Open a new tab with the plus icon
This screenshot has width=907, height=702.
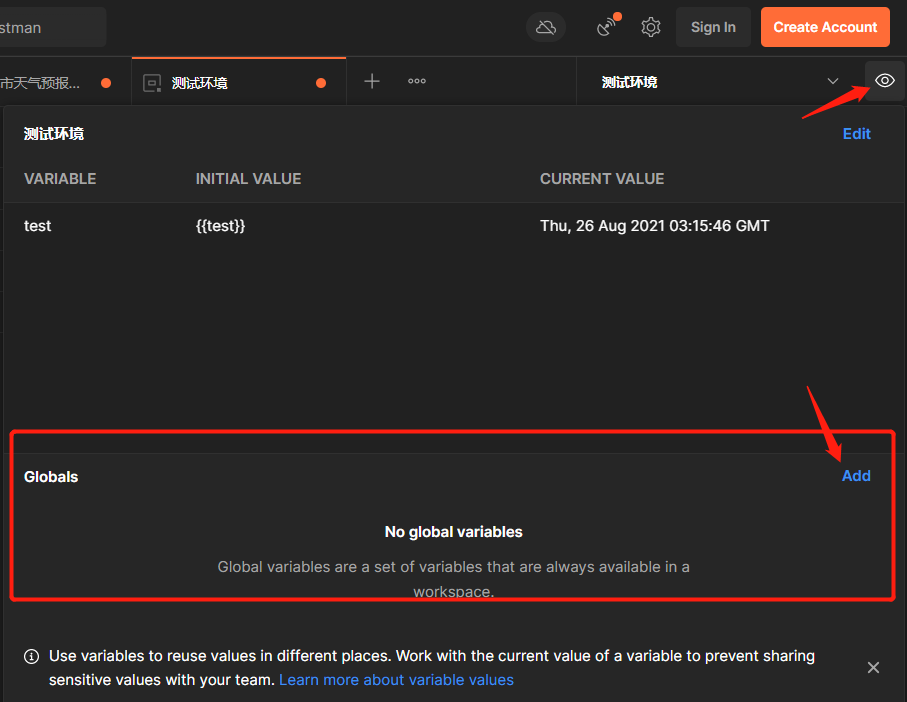tap(372, 82)
